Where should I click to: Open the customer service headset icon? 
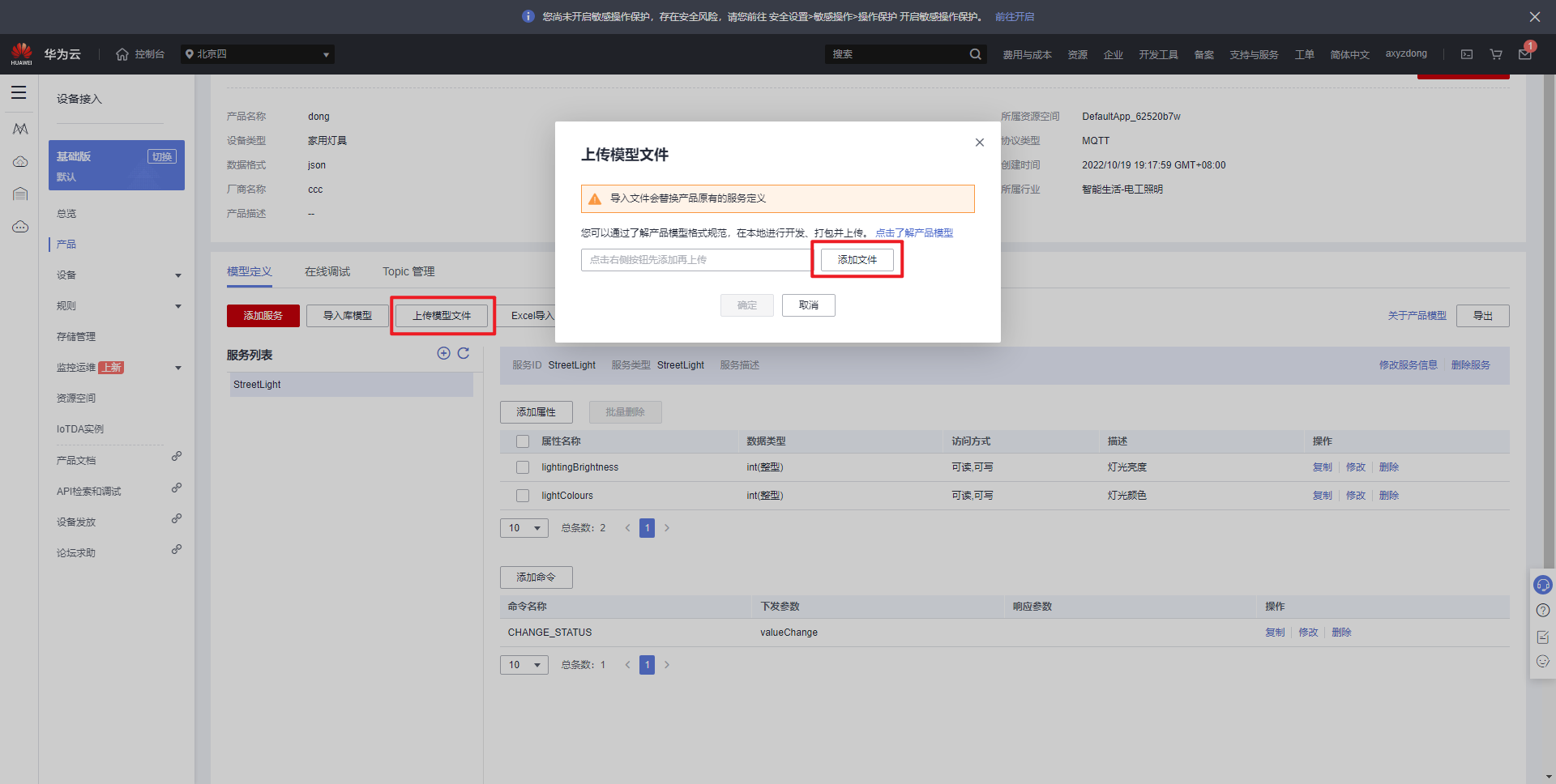pyautogui.click(x=1543, y=585)
